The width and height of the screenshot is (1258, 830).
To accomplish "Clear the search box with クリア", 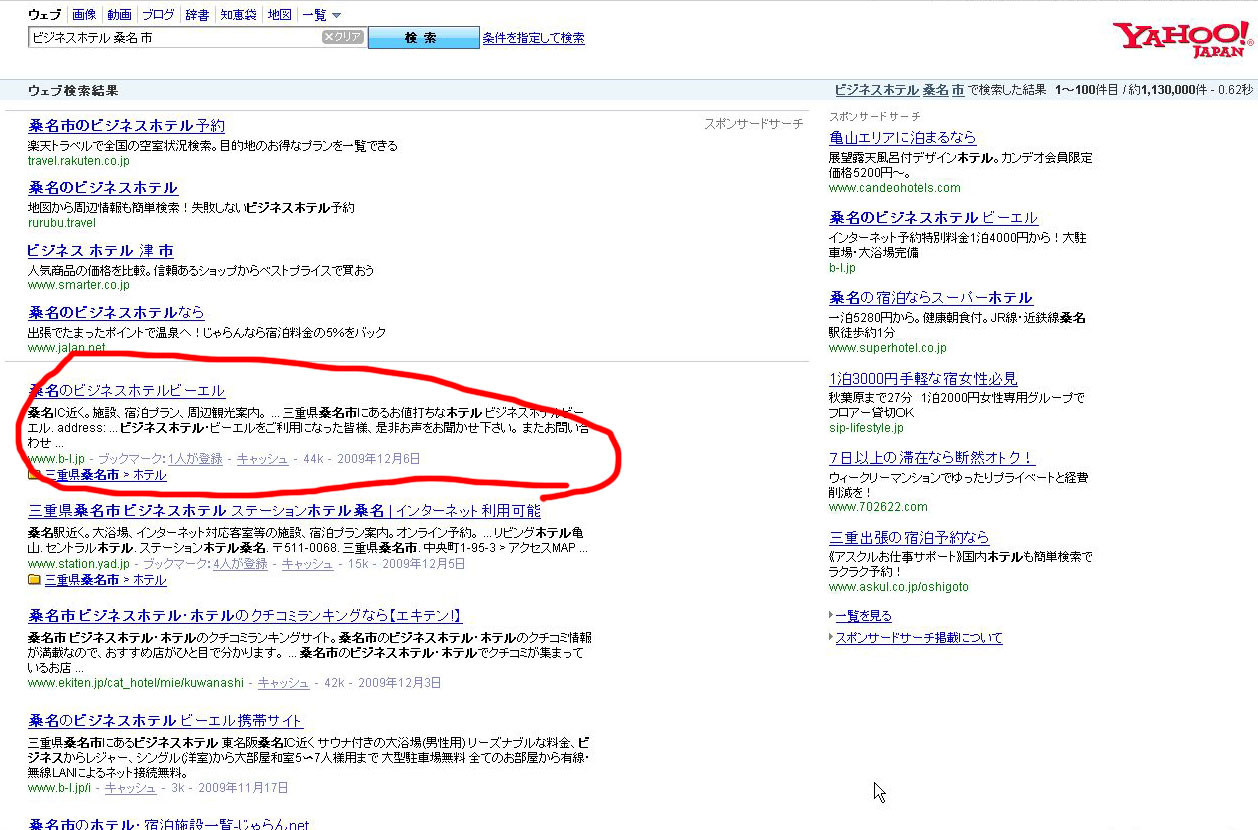I will (x=343, y=37).
